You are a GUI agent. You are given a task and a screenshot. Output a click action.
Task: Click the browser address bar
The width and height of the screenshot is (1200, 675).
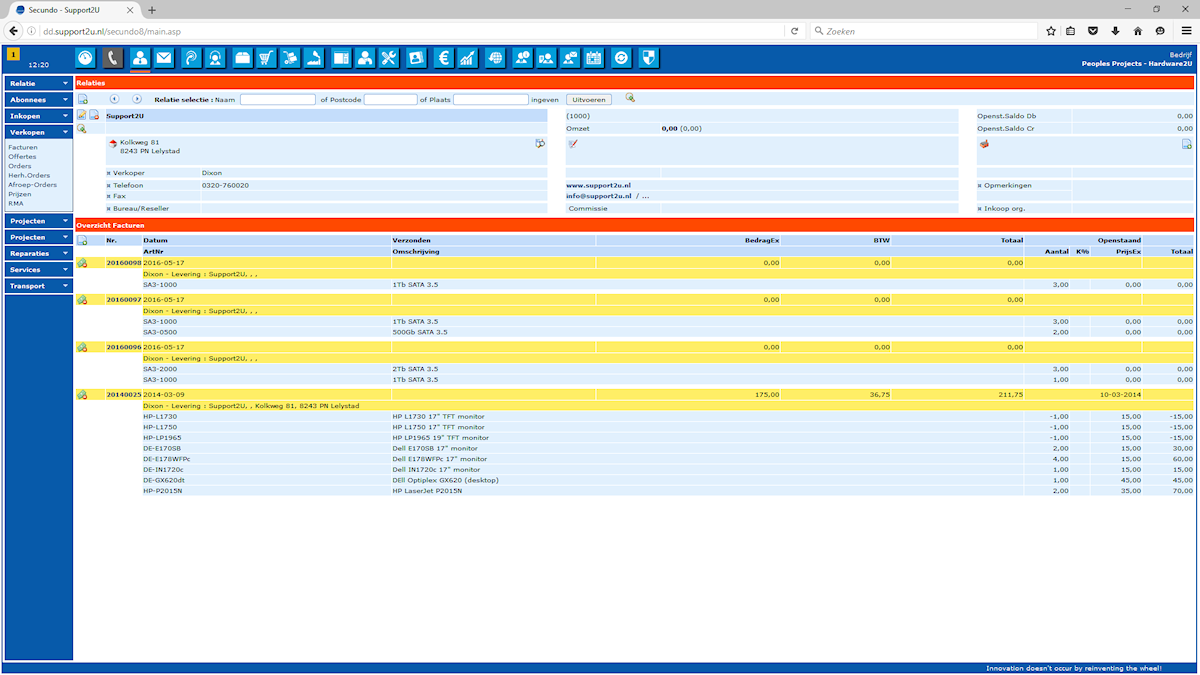[x=410, y=31]
